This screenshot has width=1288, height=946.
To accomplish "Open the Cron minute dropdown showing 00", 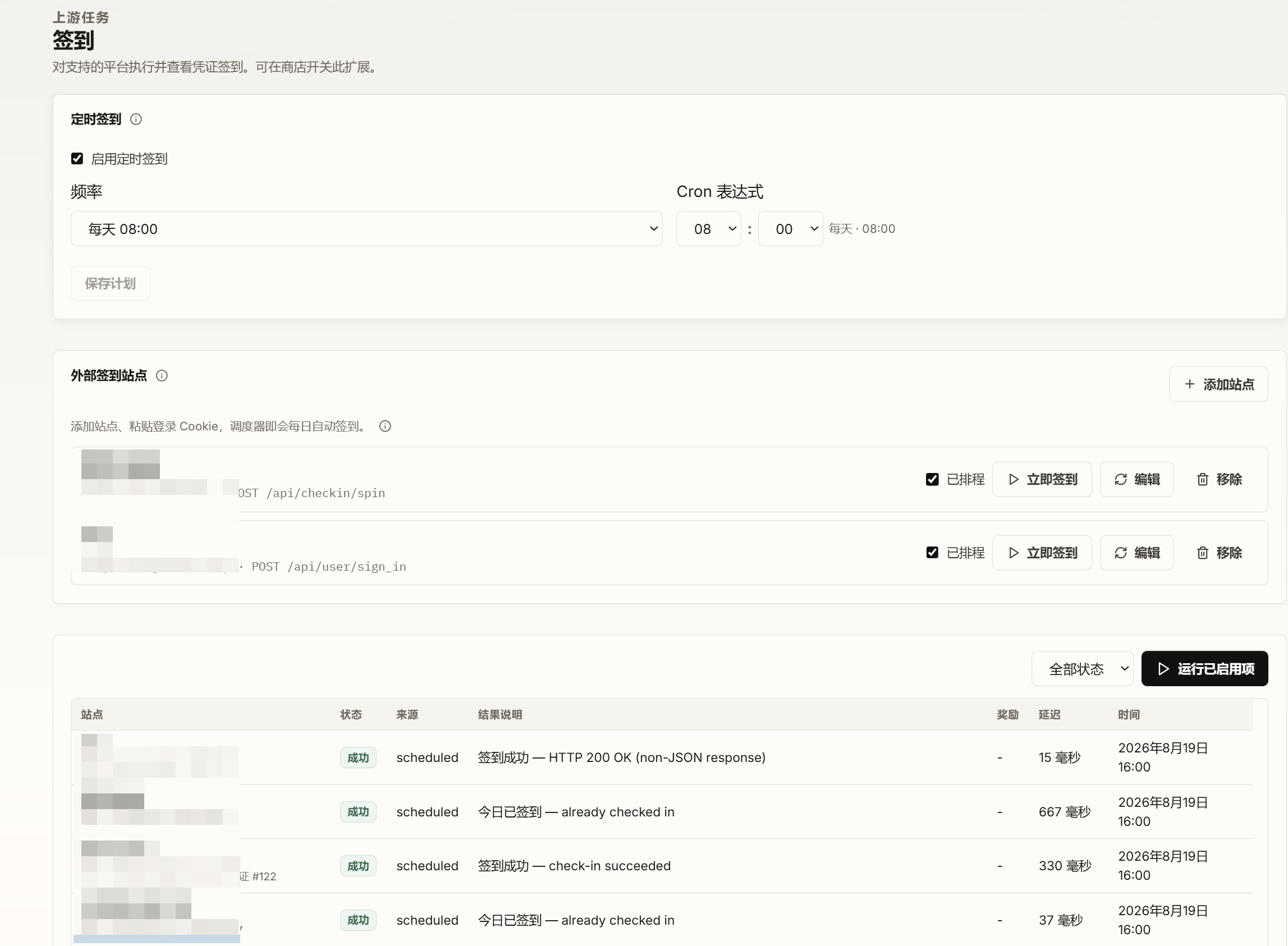I will (791, 229).
